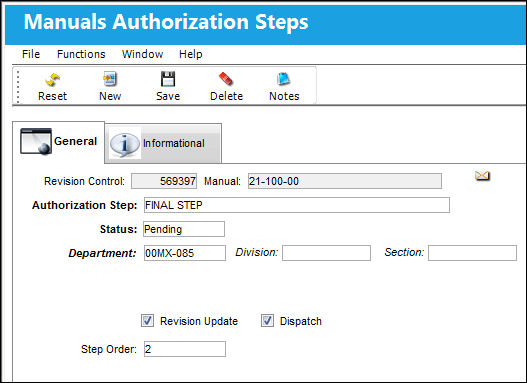Click the Revision Control field

click(164, 181)
